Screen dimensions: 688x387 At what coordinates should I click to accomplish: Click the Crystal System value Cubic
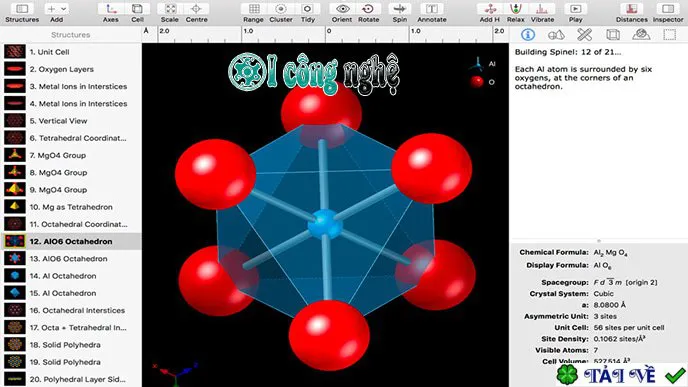point(603,294)
